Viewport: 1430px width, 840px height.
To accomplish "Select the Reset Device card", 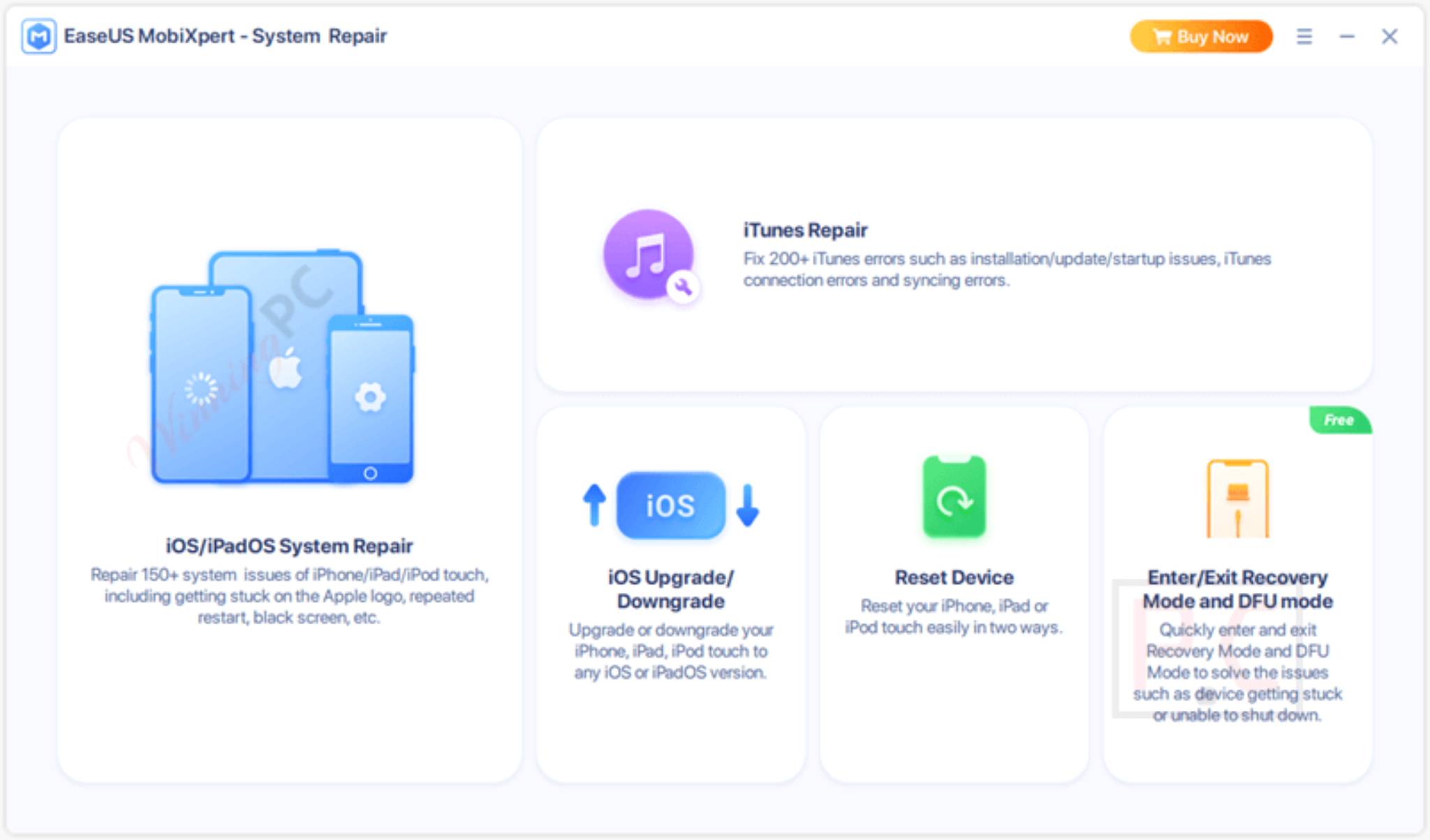I will coord(954,594).
